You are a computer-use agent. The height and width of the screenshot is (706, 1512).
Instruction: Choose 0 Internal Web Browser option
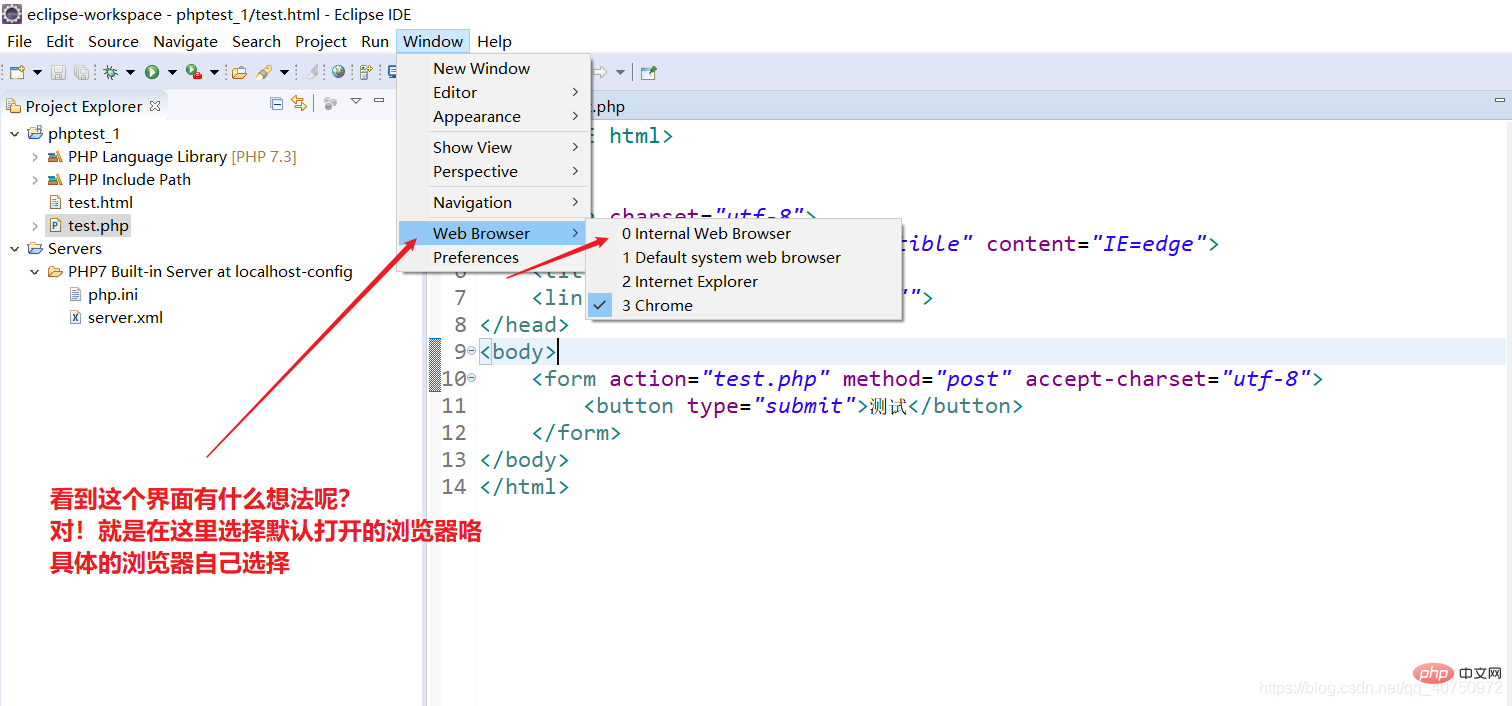(706, 234)
